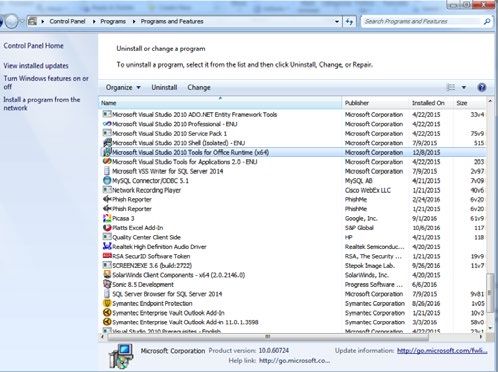Screen dimensions: 498x372
Task: Open the Help link URL
Action: tap(294, 361)
